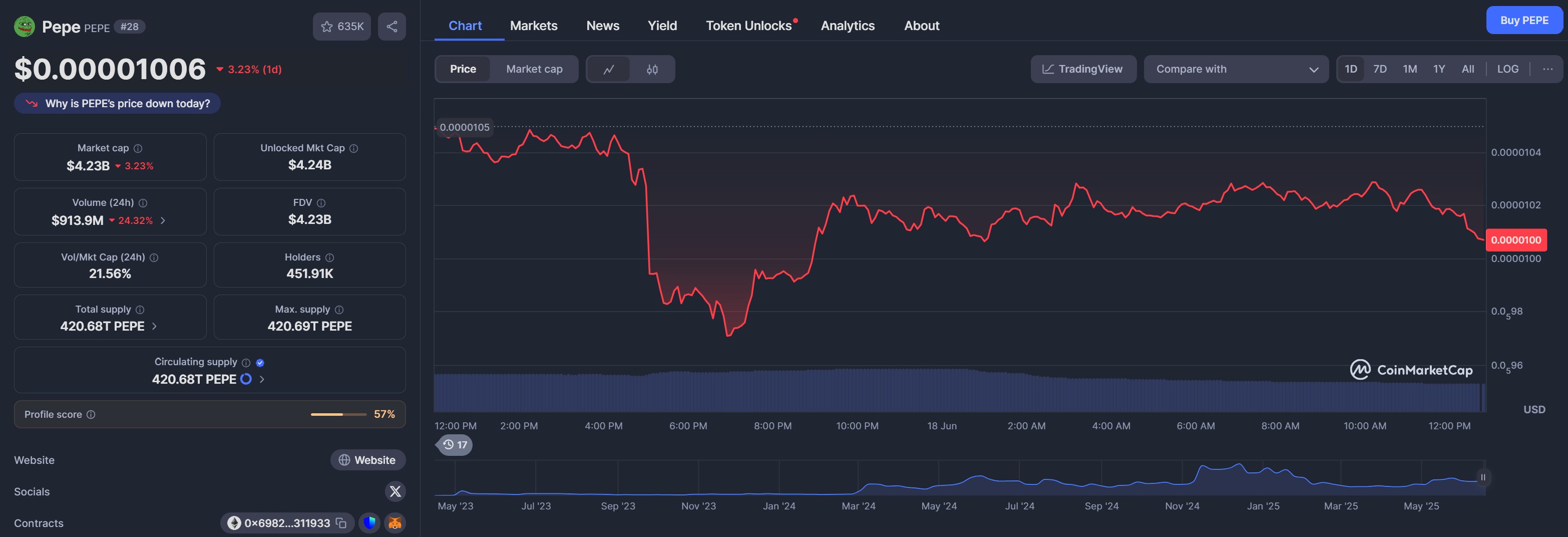The width and height of the screenshot is (1568, 537).
Task: Open the Token Unlocks tab
Action: coord(750,26)
